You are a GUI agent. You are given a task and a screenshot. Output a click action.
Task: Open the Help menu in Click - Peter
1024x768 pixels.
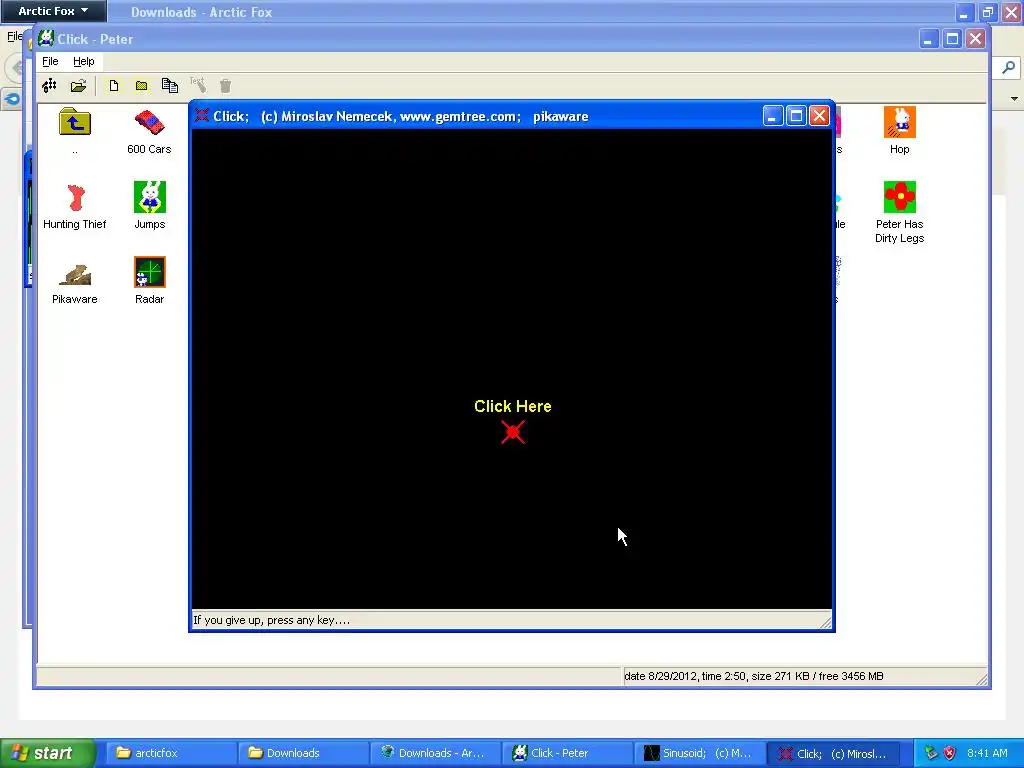(x=84, y=61)
